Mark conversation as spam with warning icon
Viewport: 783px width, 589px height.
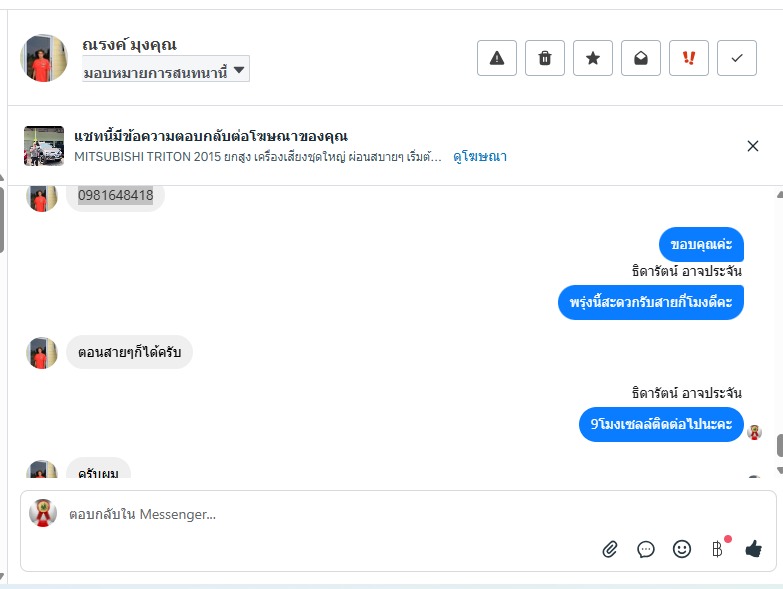coord(497,58)
